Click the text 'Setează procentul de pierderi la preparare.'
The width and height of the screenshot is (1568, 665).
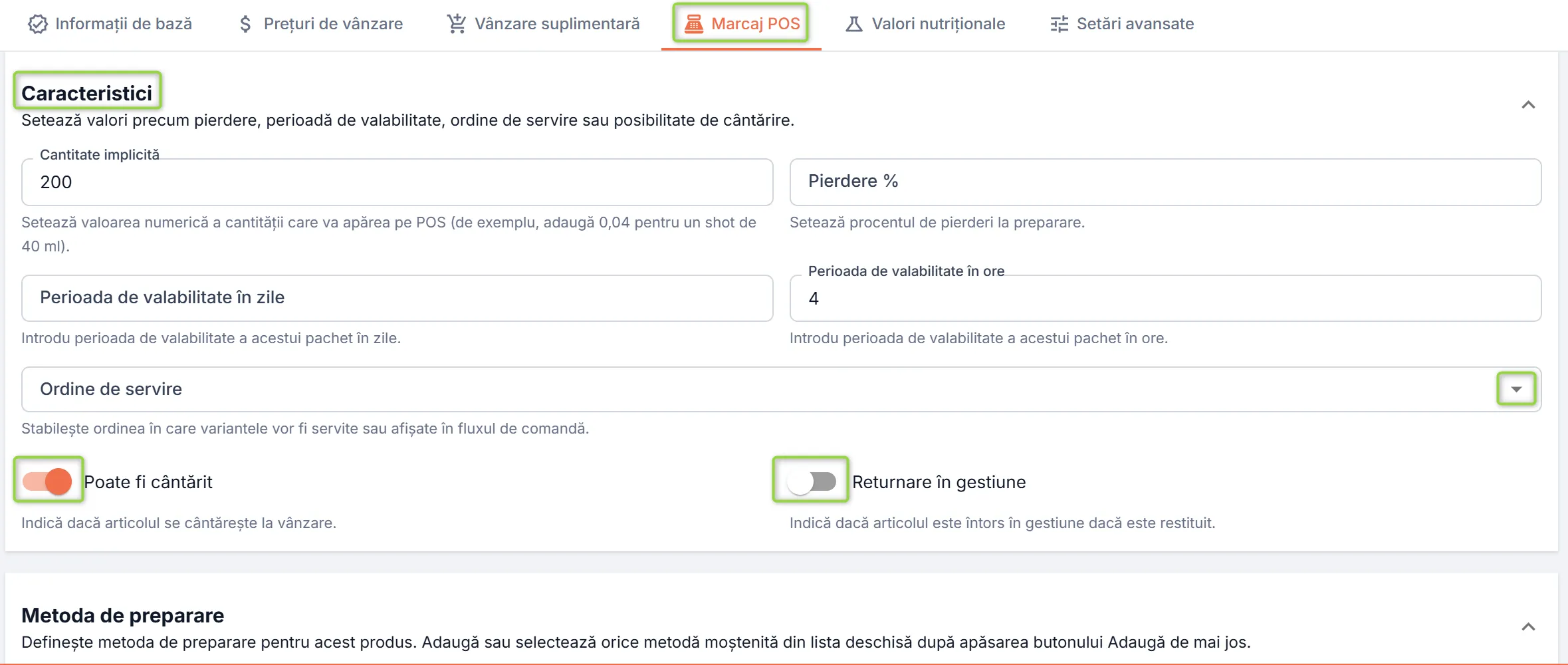937,222
